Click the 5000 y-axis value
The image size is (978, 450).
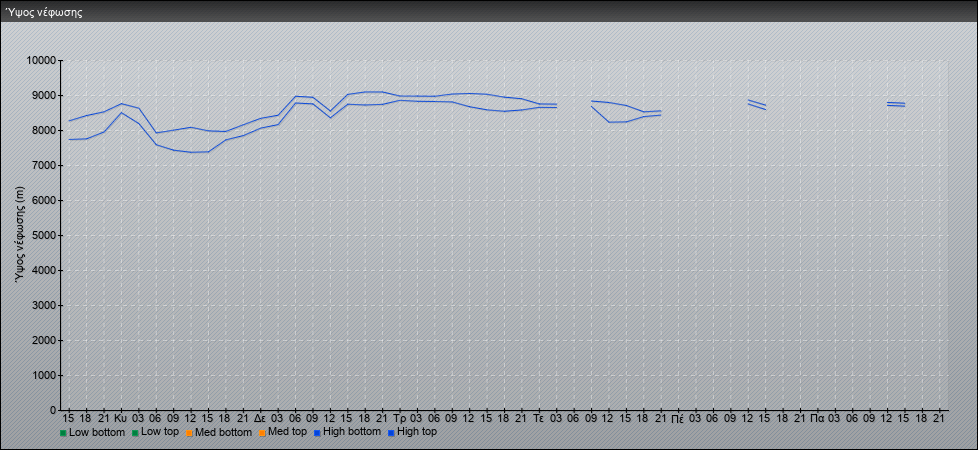coord(44,235)
